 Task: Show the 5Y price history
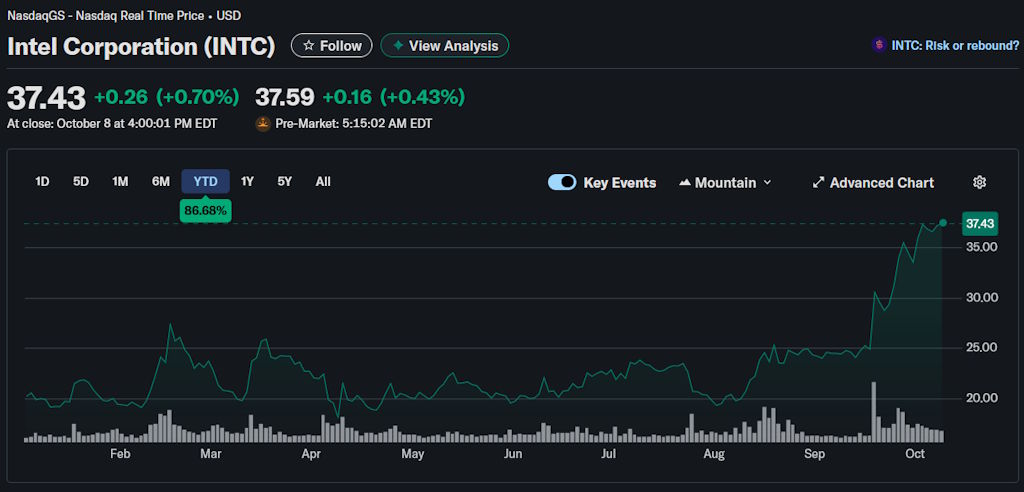[x=285, y=181]
